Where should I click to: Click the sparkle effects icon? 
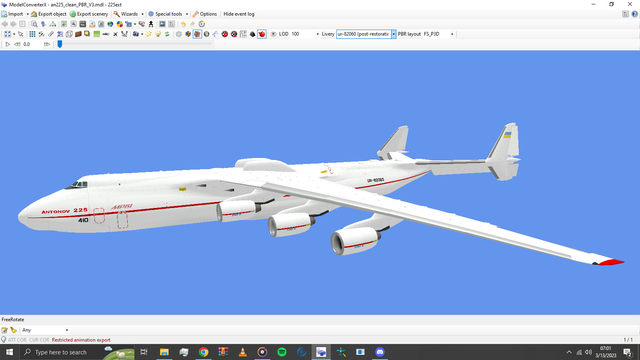(x=149, y=34)
